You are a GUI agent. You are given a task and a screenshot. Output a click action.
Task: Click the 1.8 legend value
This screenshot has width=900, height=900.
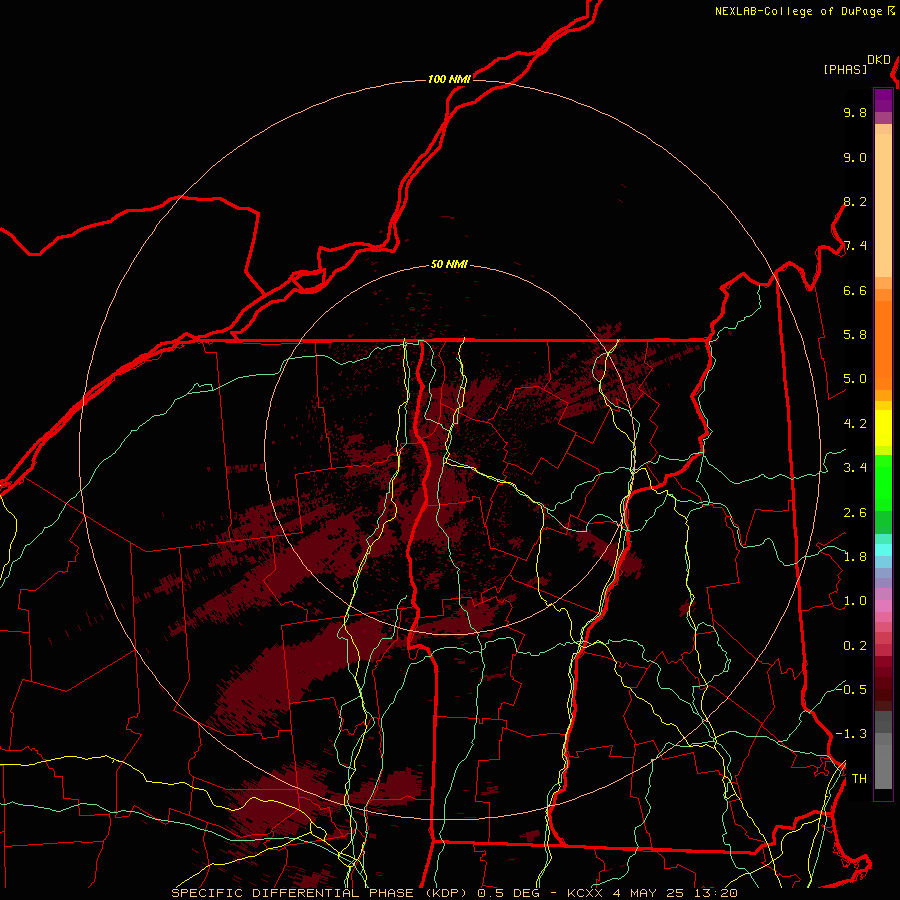pyautogui.click(x=855, y=557)
